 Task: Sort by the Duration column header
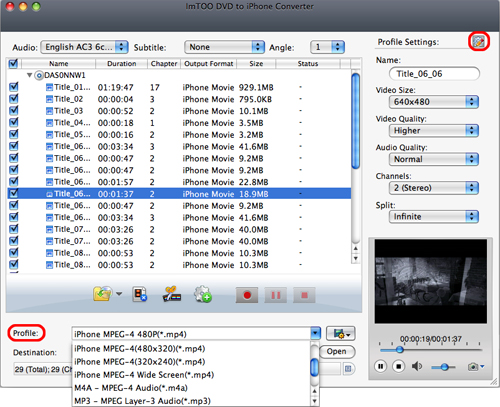tap(122, 63)
